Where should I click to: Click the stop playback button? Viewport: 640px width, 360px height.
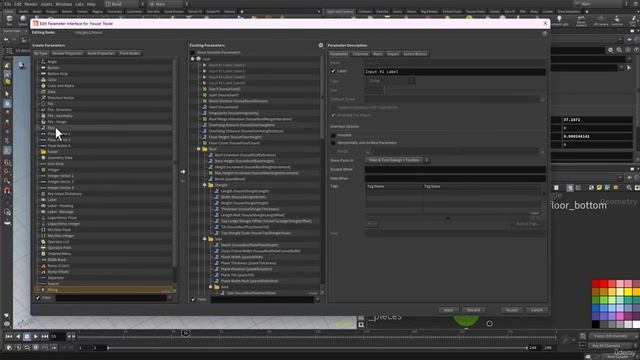(x=27, y=336)
